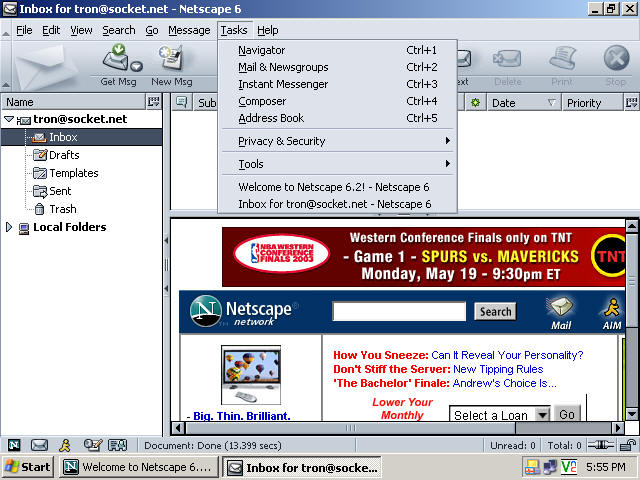The image size is (640, 480).
Task: Expand the Tools submenu
Action: (337, 164)
